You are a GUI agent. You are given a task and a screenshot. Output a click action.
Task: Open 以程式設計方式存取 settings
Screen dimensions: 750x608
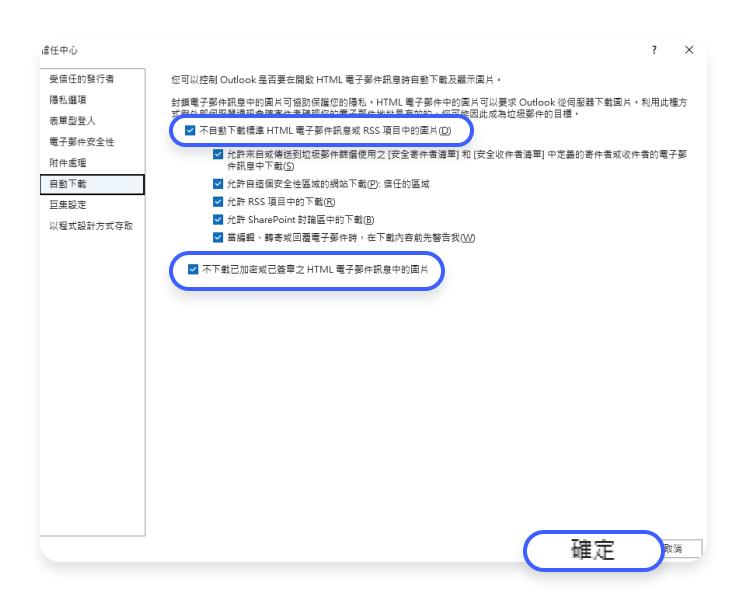(91, 226)
